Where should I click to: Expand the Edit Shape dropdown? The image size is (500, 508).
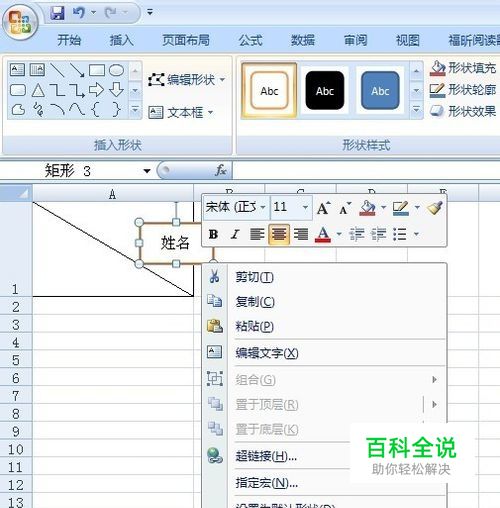tap(222, 80)
